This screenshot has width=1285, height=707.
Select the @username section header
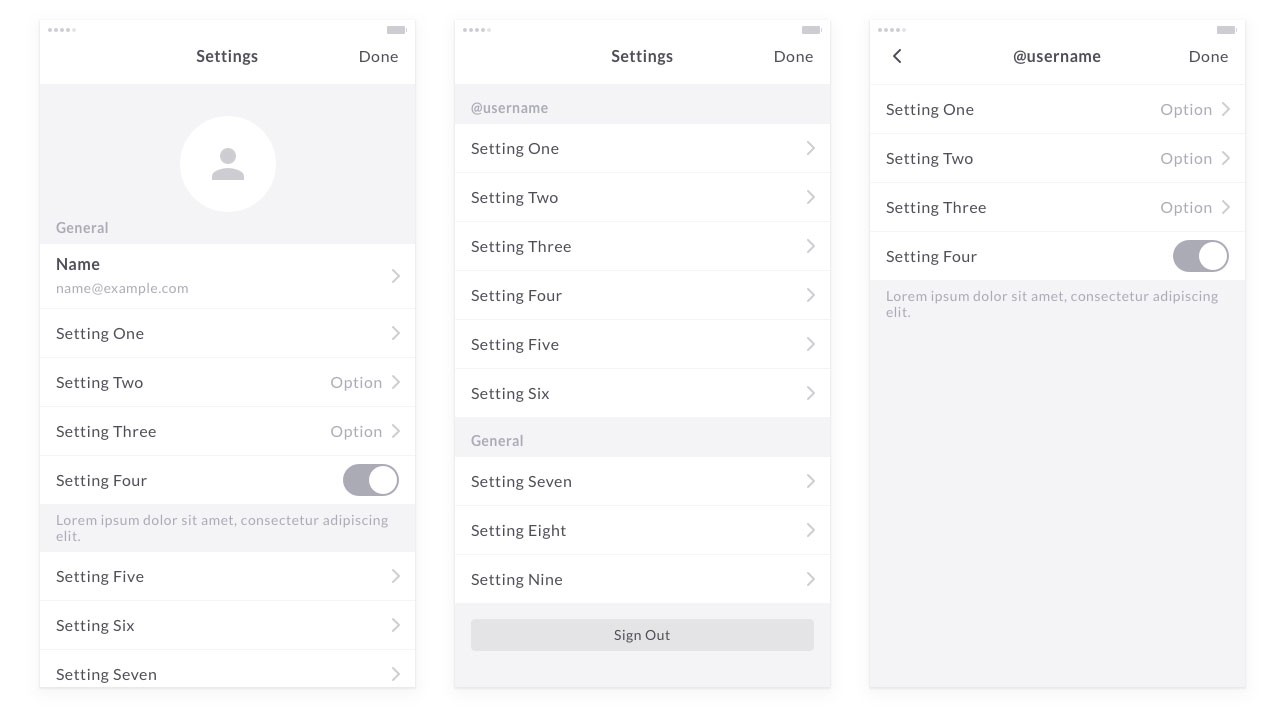click(x=510, y=108)
